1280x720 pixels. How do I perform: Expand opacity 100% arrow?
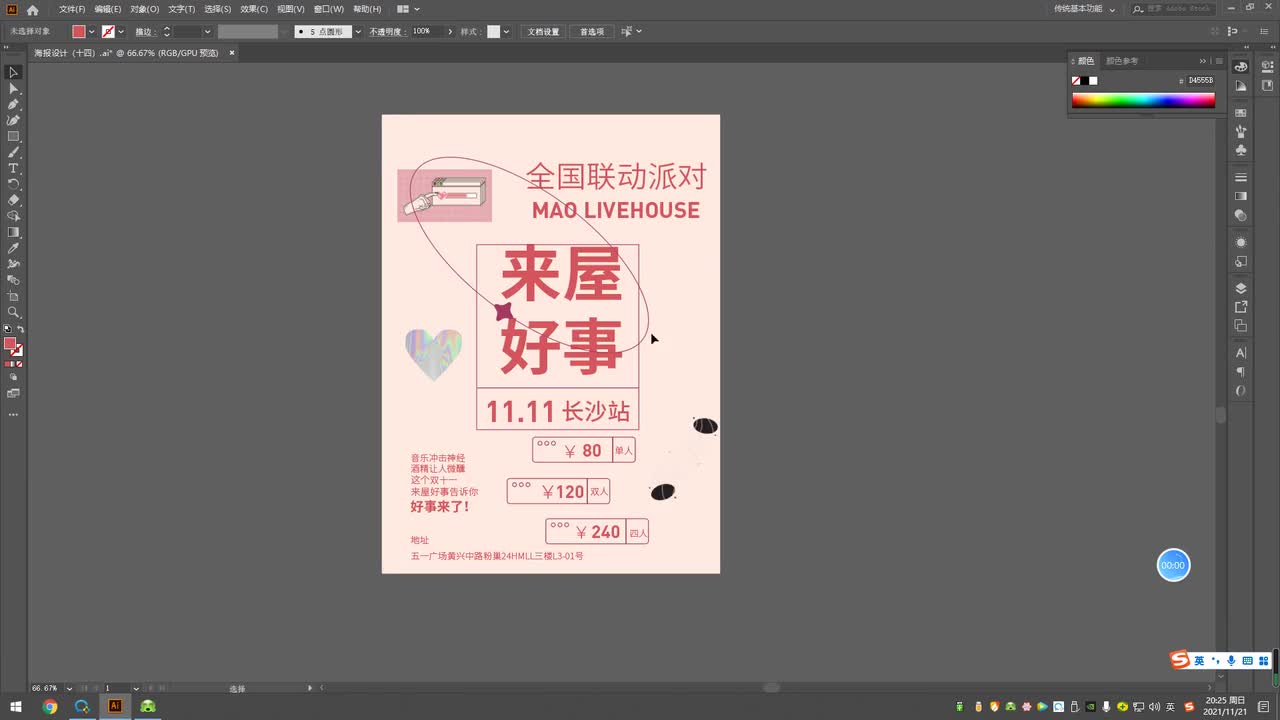pyautogui.click(x=450, y=32)
